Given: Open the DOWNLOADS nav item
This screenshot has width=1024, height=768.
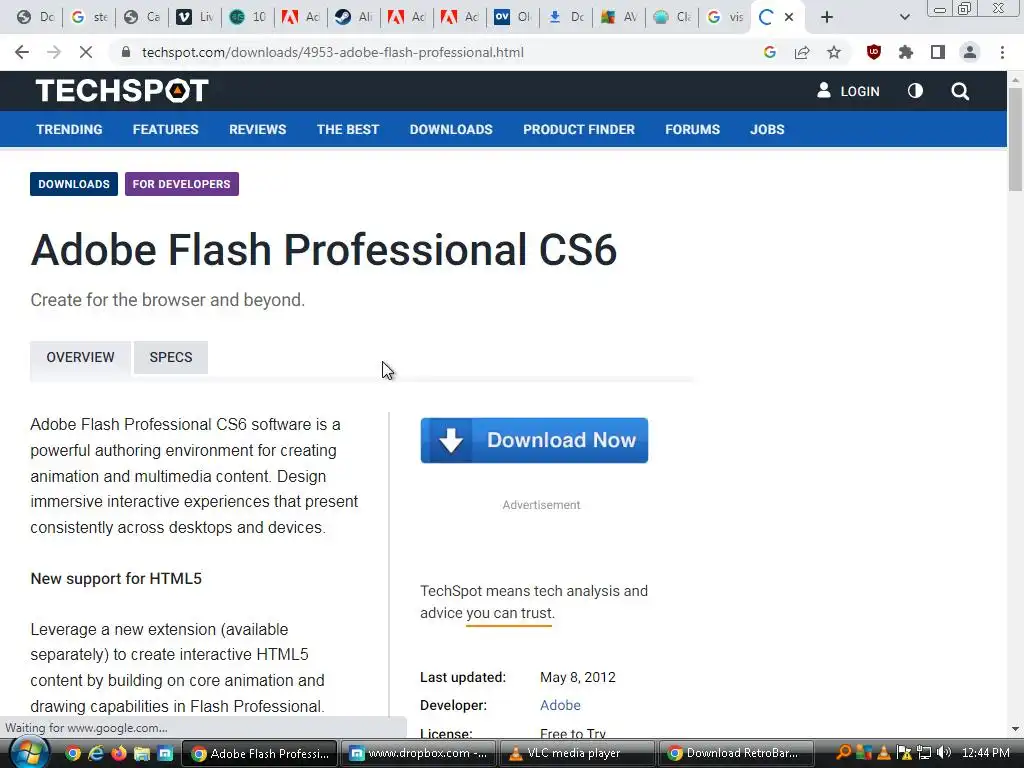Looking at the screenshot, I should point(451,129).
